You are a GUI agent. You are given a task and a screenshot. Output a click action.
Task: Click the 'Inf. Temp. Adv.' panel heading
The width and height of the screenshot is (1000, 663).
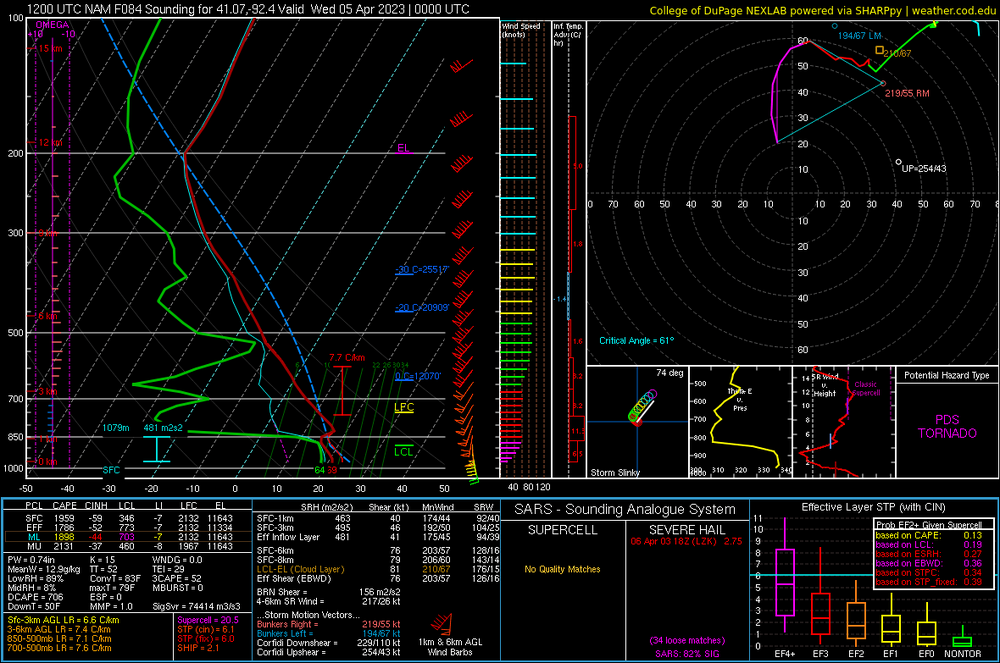click(568, 34)
